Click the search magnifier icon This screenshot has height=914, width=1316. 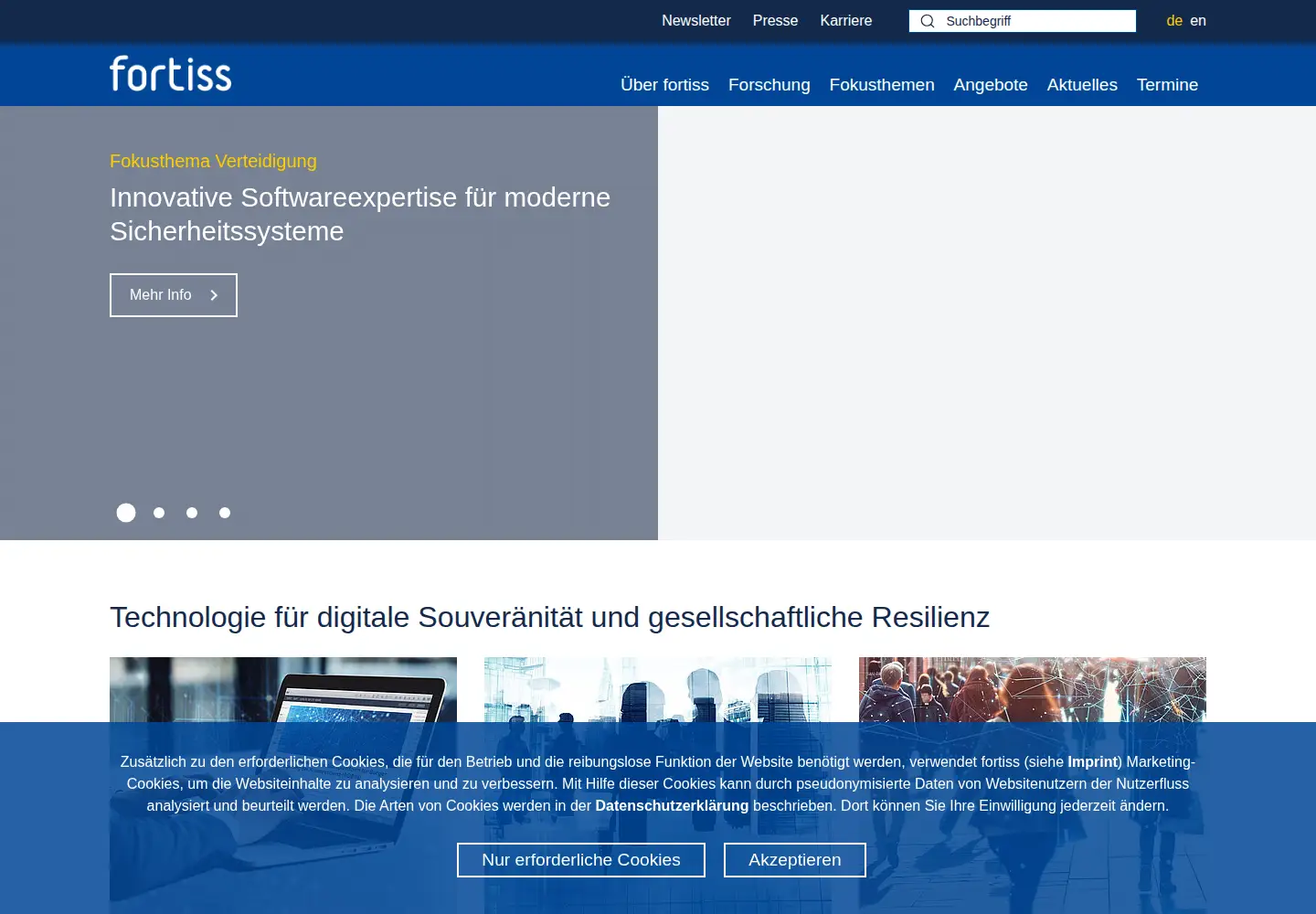(927, 21)
